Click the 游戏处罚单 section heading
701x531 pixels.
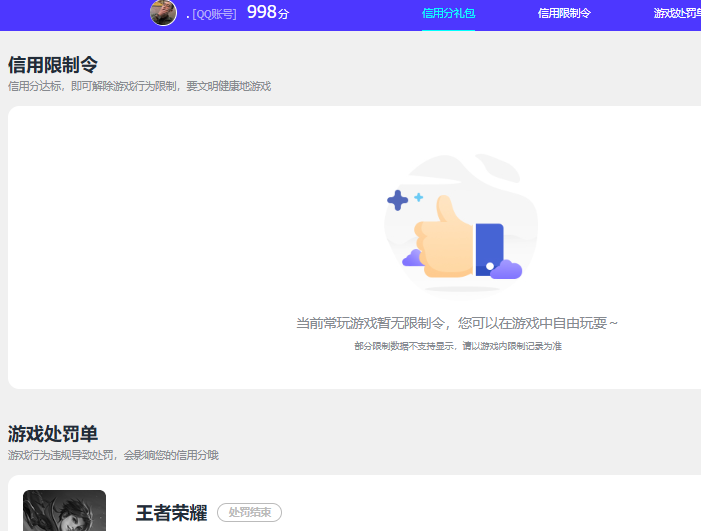click(53, 434)
